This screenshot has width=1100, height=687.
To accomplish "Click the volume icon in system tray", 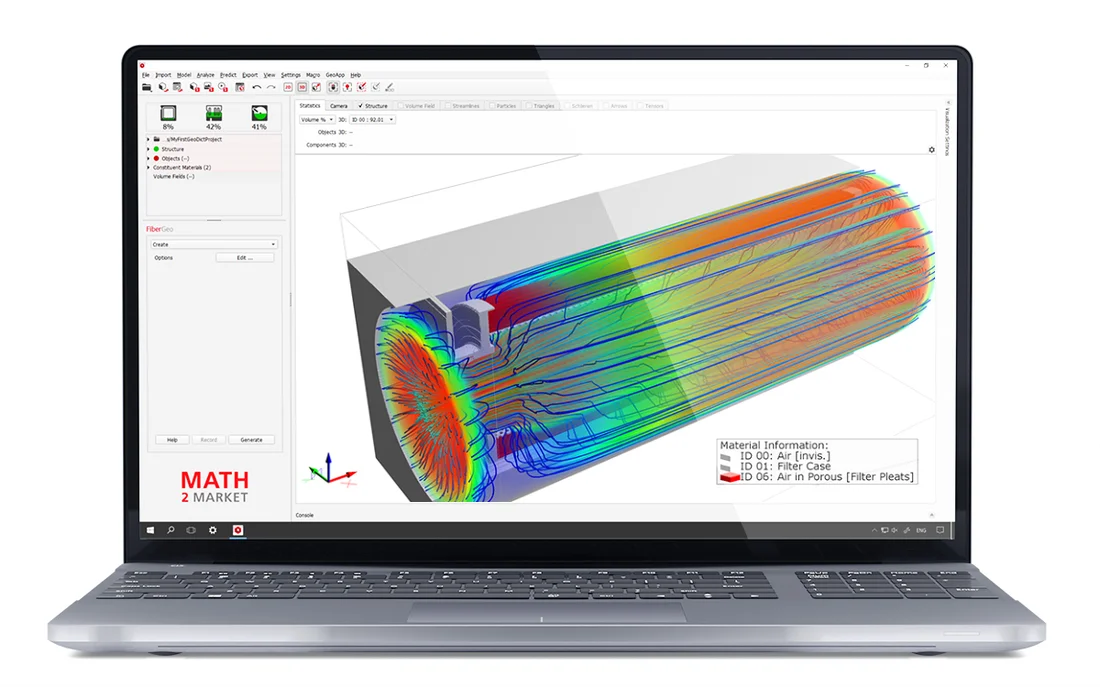I will (894, 530).
